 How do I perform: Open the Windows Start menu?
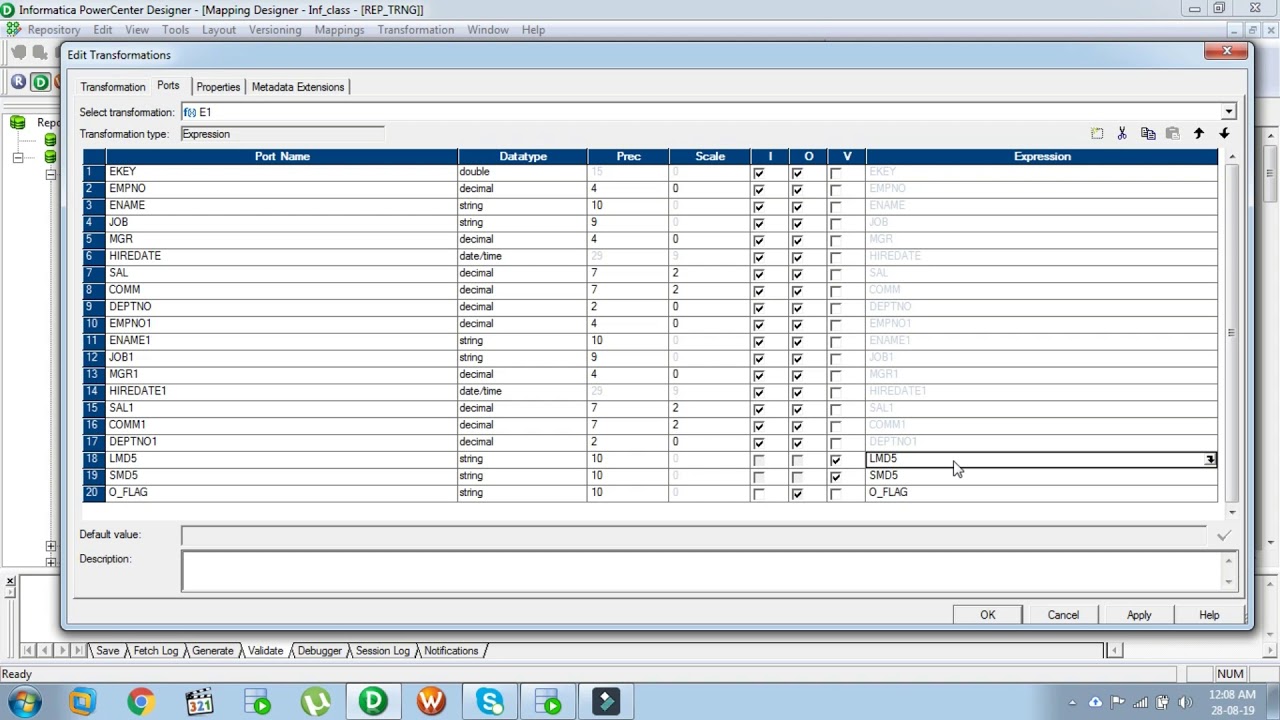click(24, 702)
